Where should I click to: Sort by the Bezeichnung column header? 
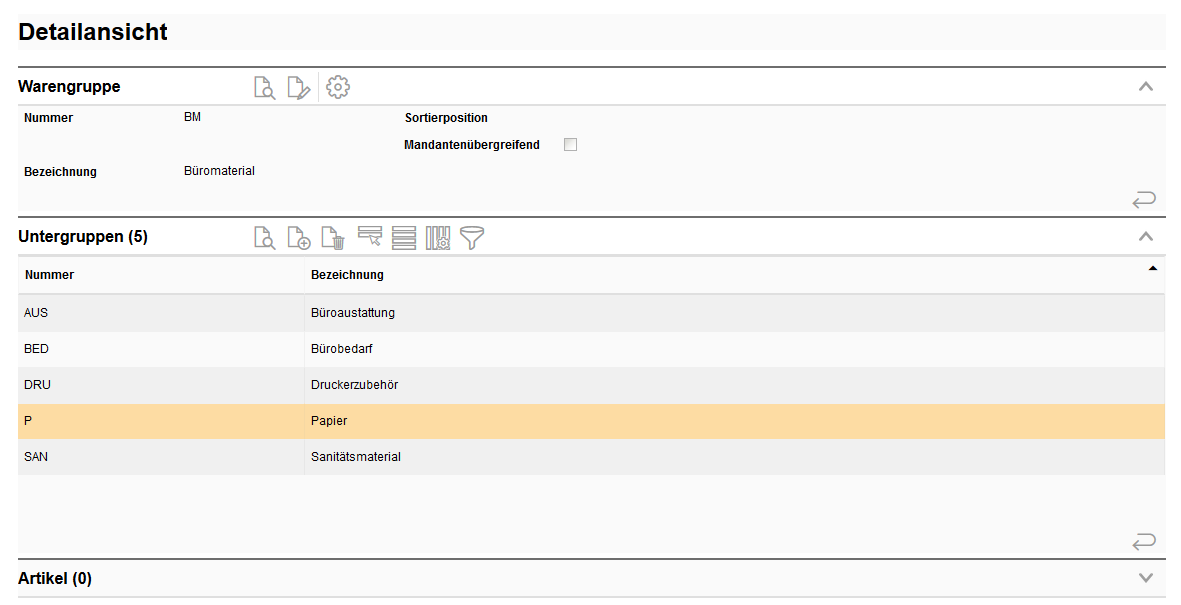pyautogui.click(x=348, y=275)
